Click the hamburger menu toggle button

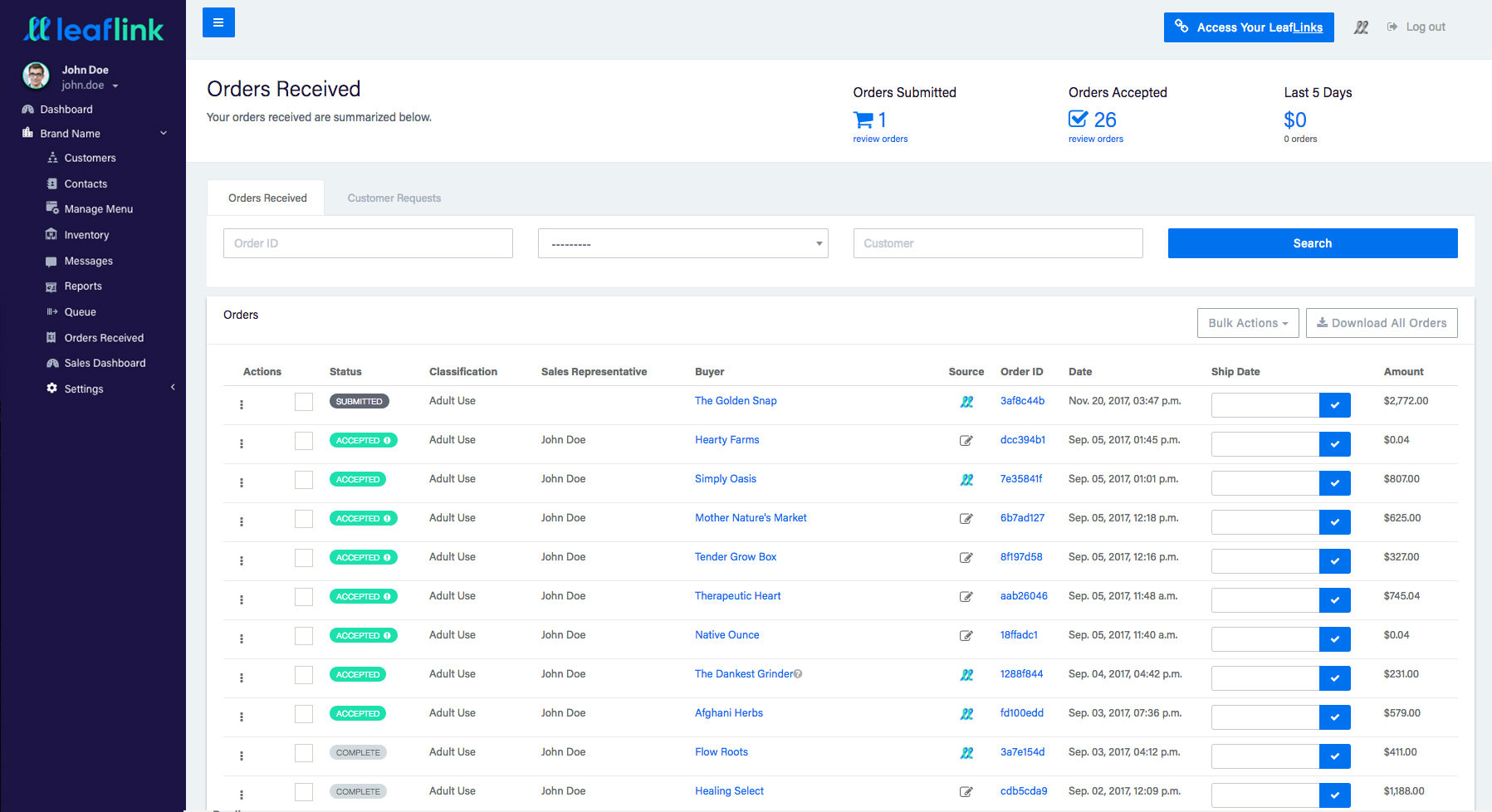click(x=218, y=22)
